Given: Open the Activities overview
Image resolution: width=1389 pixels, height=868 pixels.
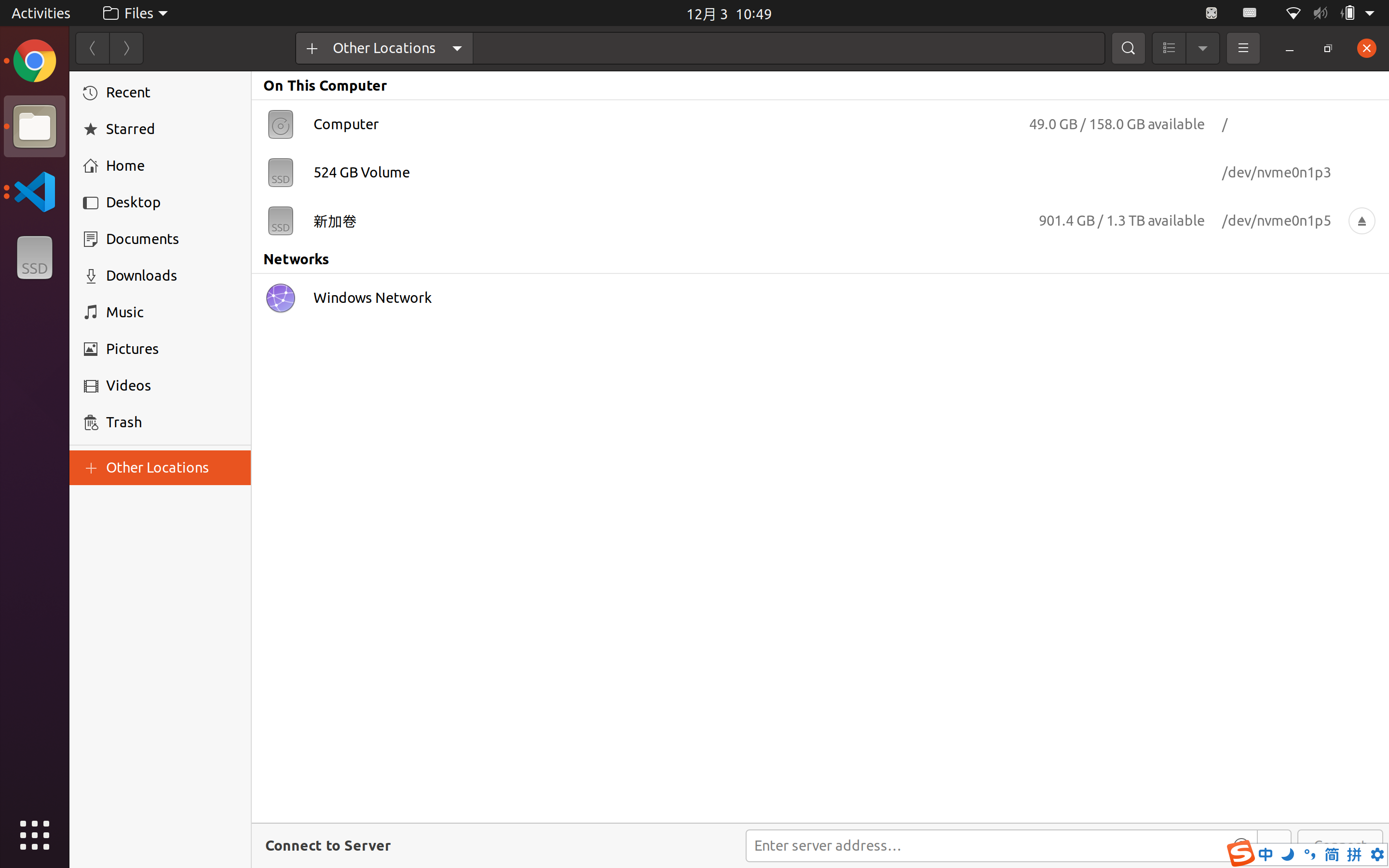Looking at the screenshot, I should pyautogui.click(x=40, y=13).
